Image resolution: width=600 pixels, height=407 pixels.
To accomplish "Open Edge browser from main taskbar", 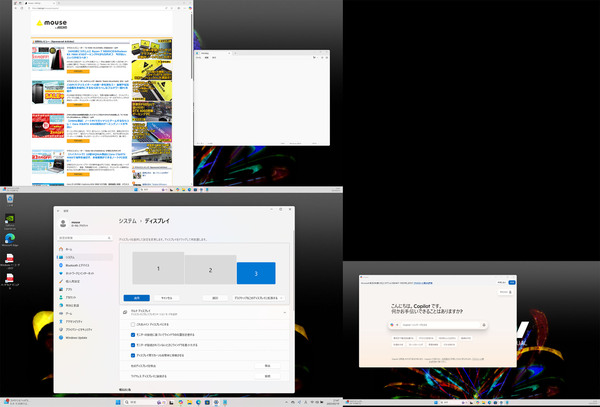I will [x=198, y=402].
